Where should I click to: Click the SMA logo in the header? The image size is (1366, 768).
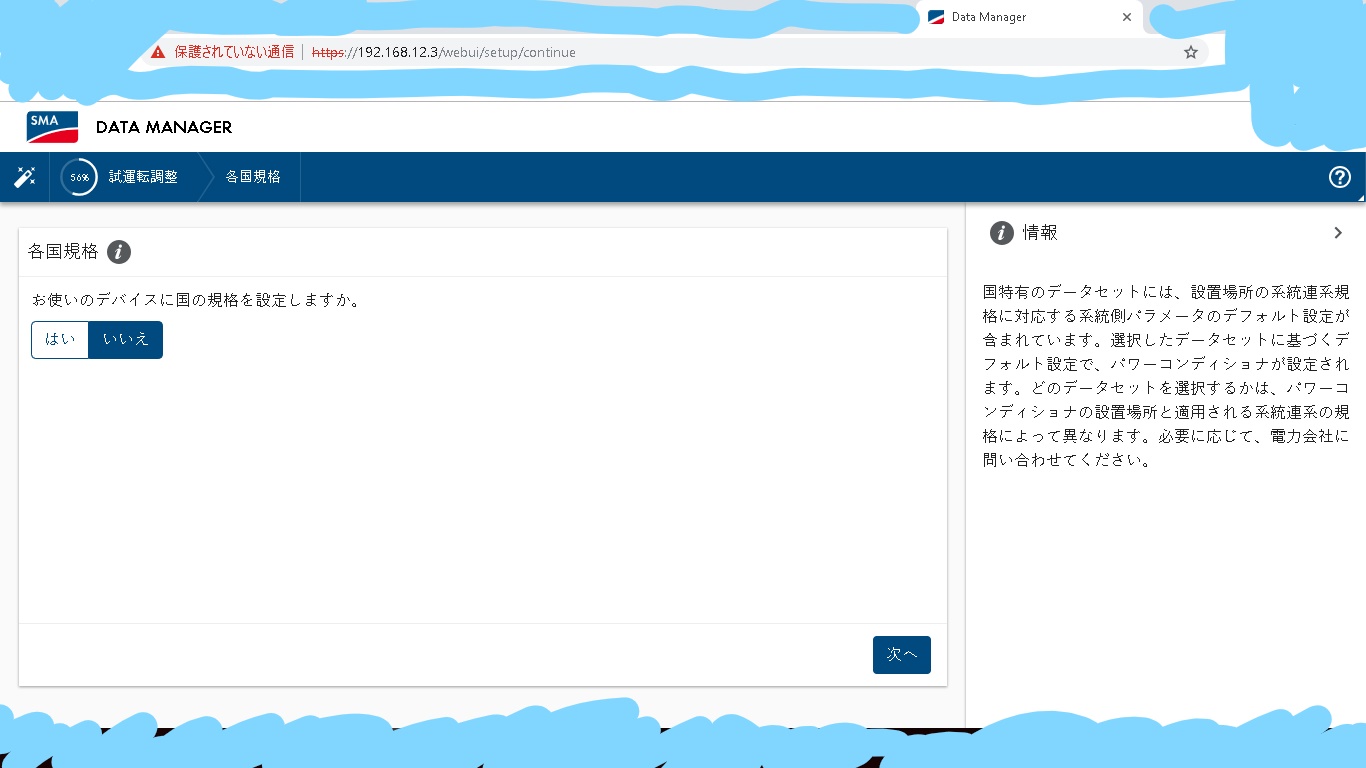click(52, 127)
